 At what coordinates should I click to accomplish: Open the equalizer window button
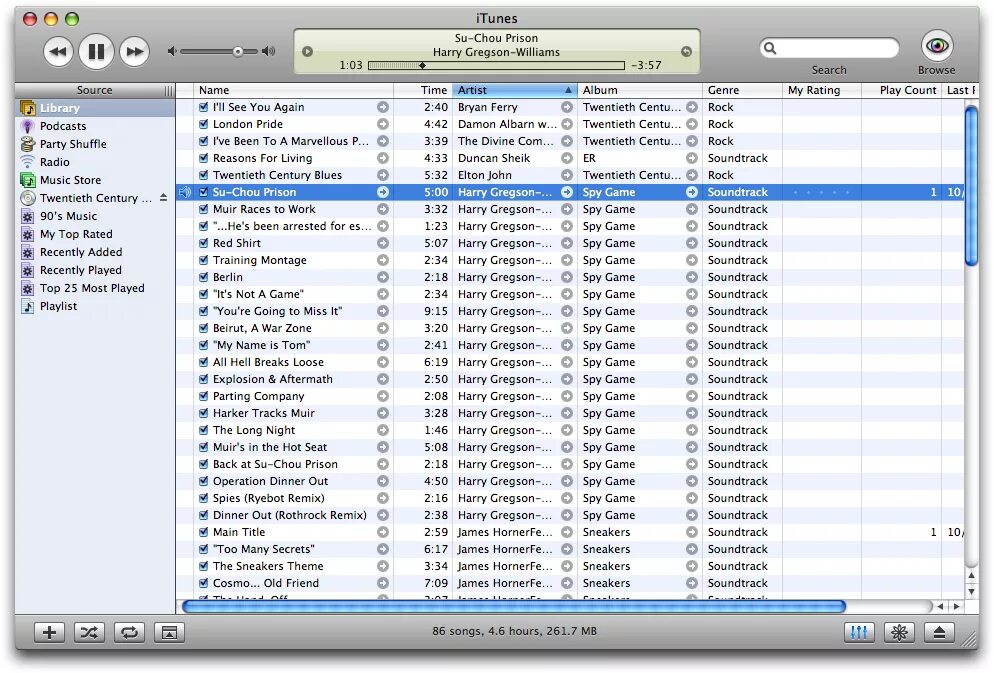[859, 632]
